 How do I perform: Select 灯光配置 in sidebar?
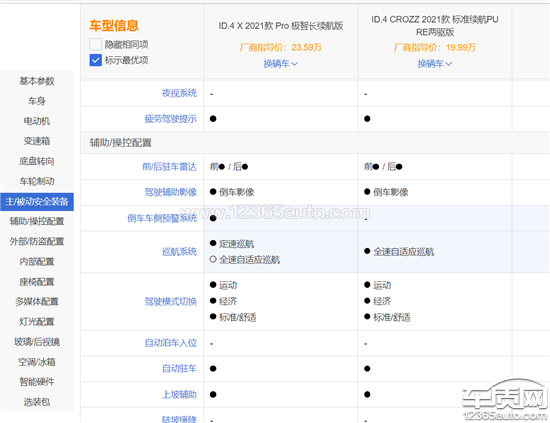(37, 322)
